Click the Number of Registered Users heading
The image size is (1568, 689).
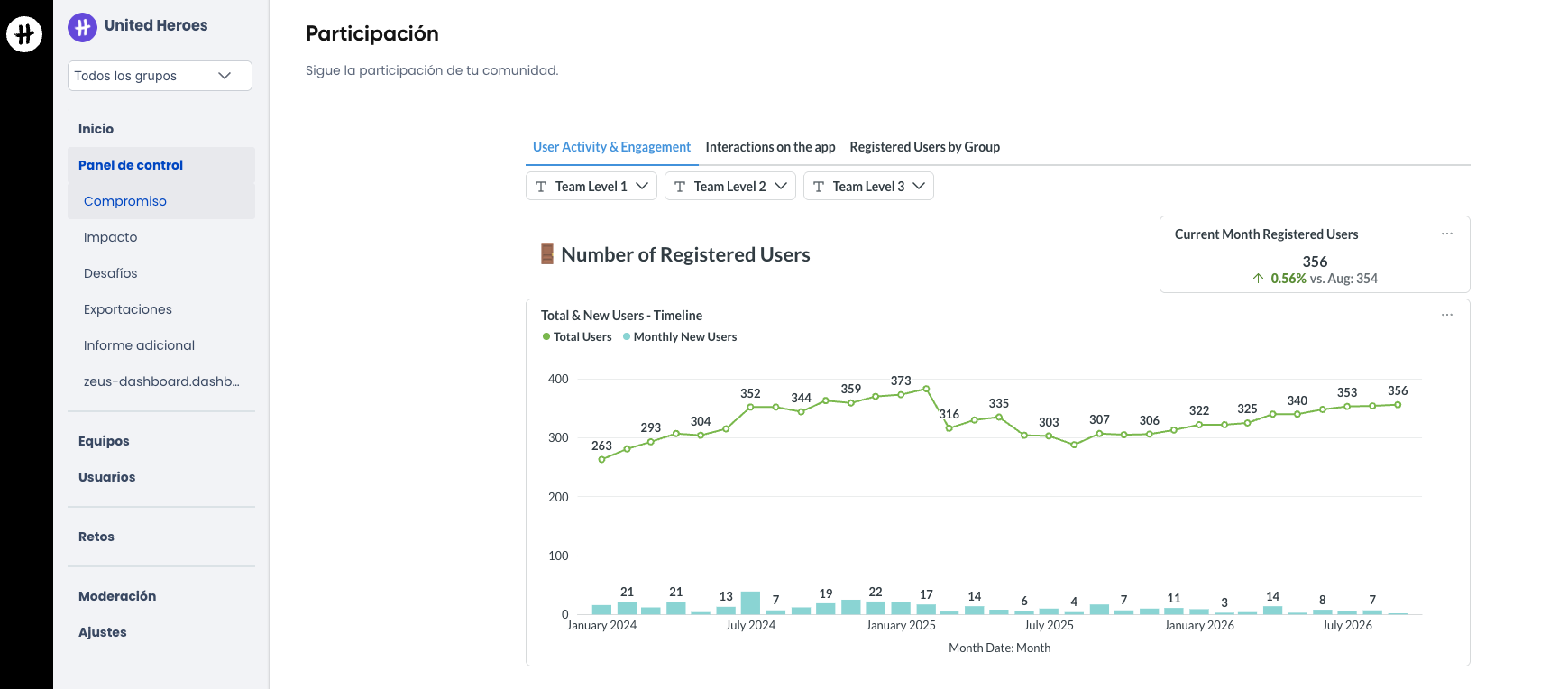pyautogui.click(x=685, y=254)
